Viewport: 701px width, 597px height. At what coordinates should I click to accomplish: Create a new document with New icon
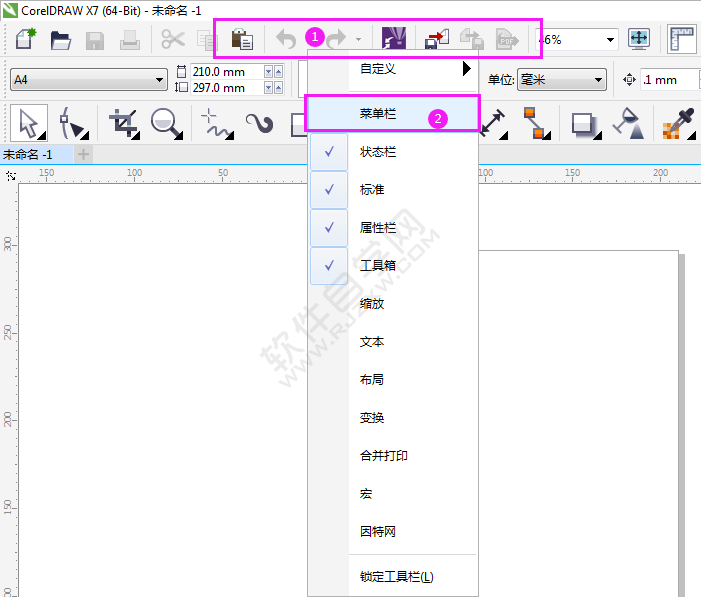click(26, 39)
